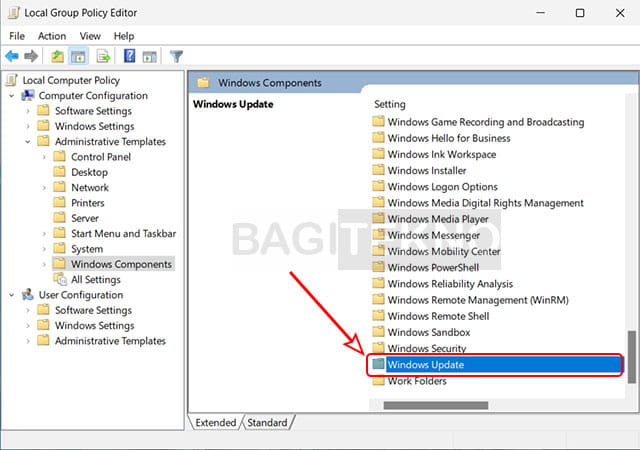Open the Action menu
640x450 pixels.
pos(52,36)
